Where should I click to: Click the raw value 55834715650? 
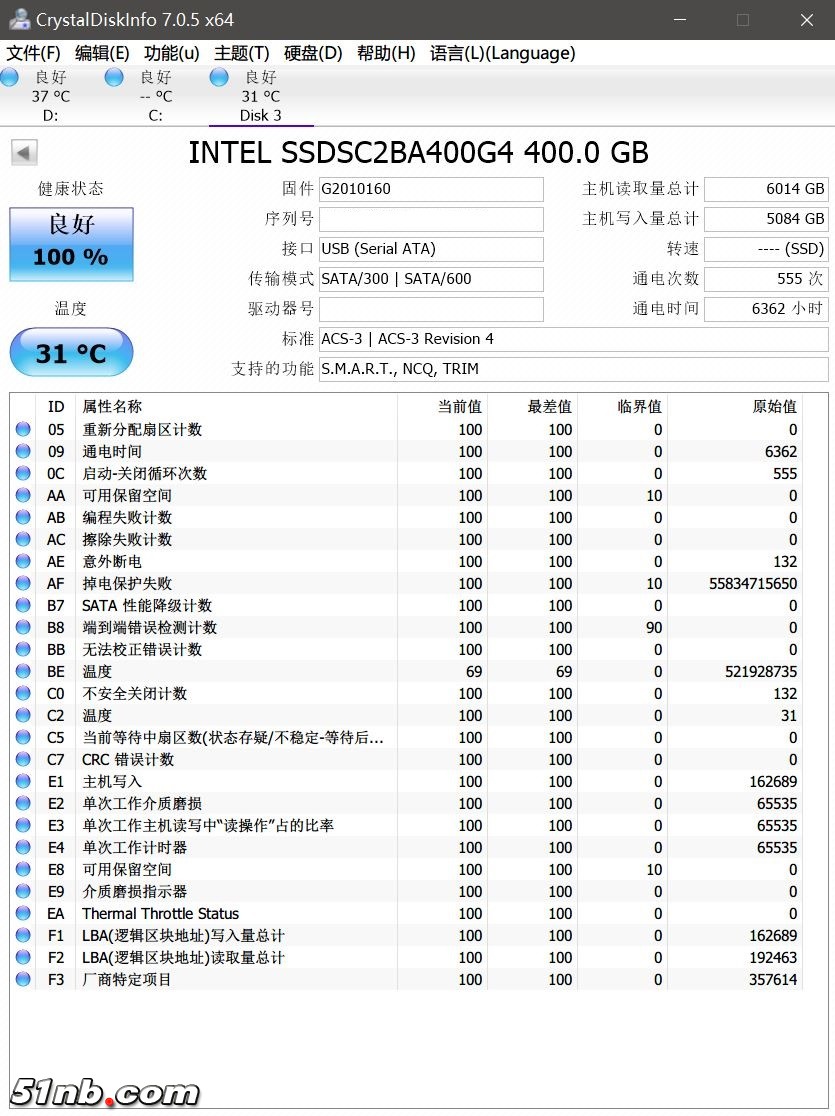click(753, 584)
